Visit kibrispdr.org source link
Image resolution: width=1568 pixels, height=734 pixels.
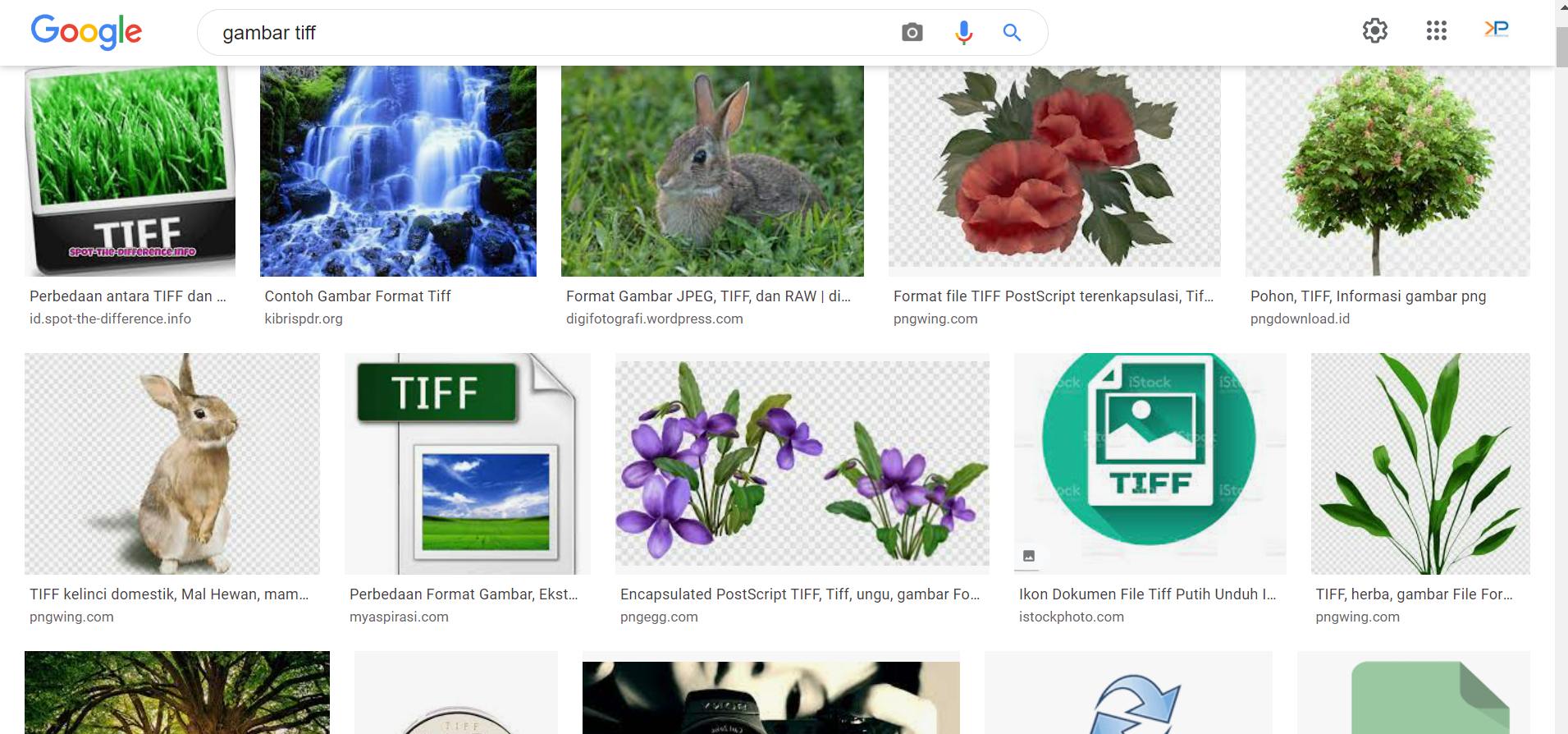pyautogui.click(x=304, y=319)
